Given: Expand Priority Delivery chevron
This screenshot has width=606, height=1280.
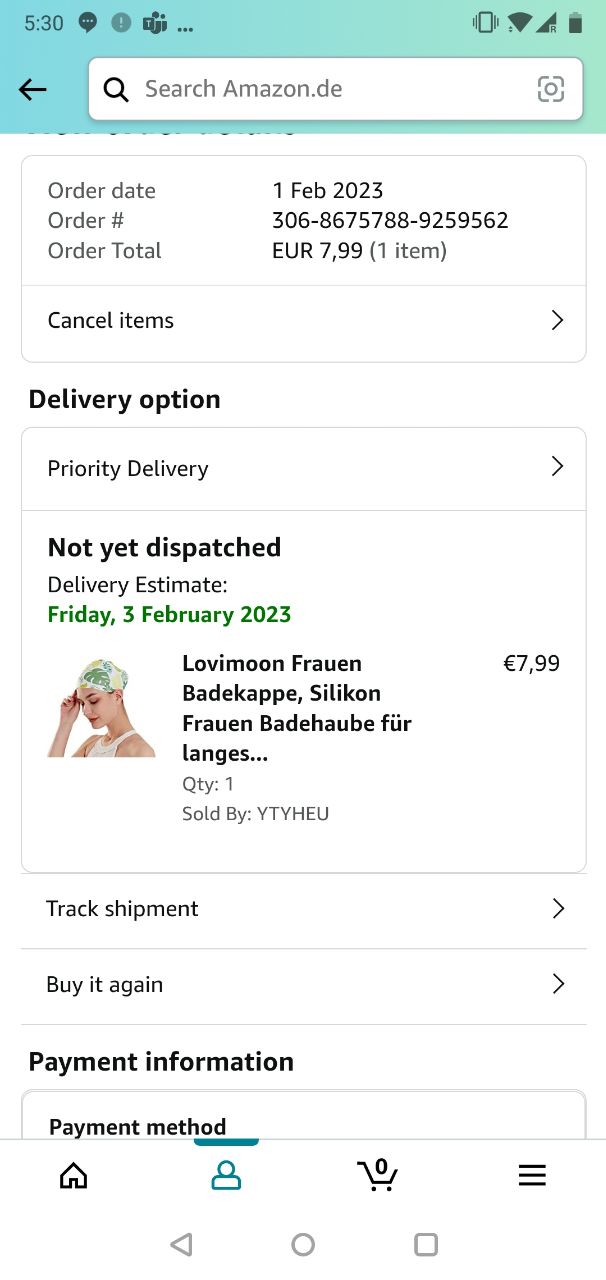Looking at the screenshot, I should [558, 467].
